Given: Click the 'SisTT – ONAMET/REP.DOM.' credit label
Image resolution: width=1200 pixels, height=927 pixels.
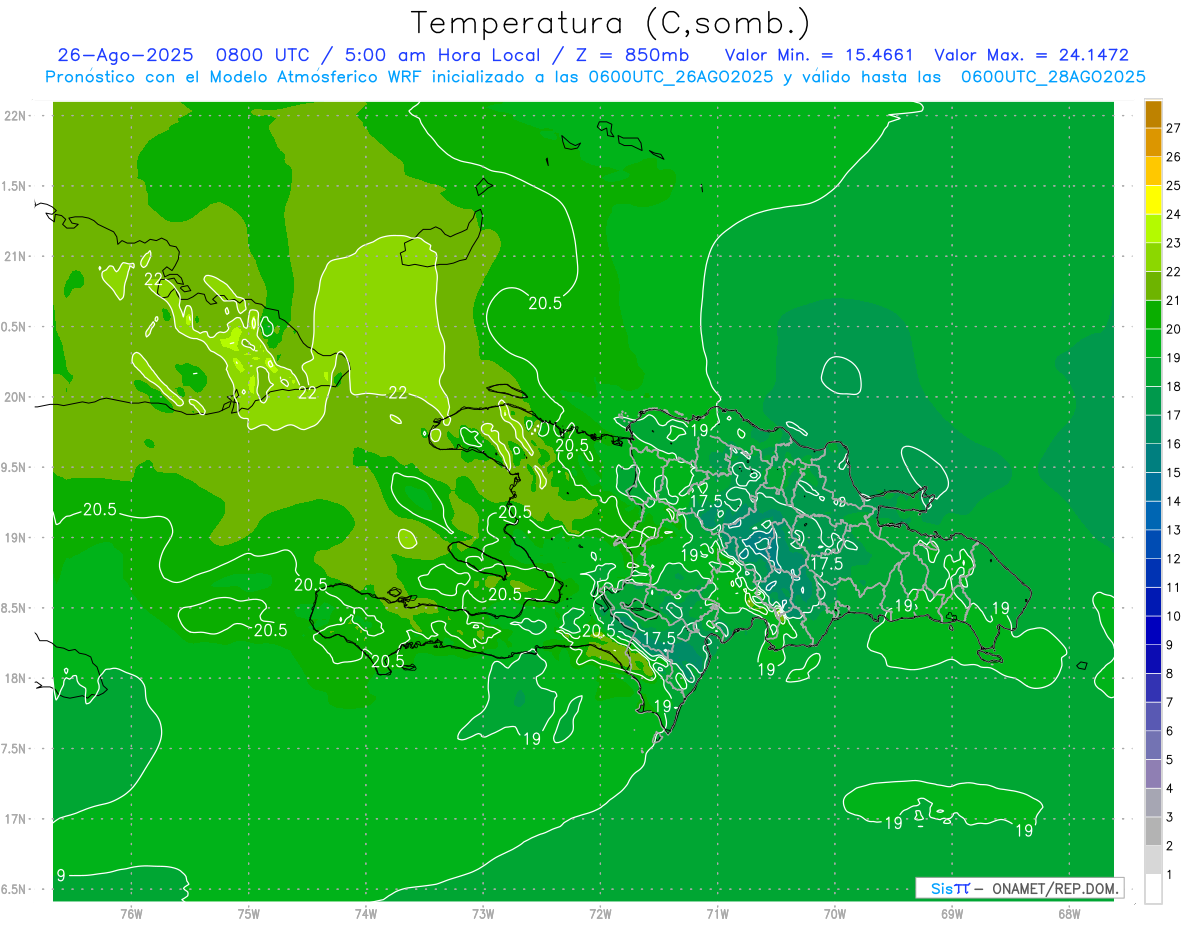Looking at the screenshot, I should click(1018, 888).
